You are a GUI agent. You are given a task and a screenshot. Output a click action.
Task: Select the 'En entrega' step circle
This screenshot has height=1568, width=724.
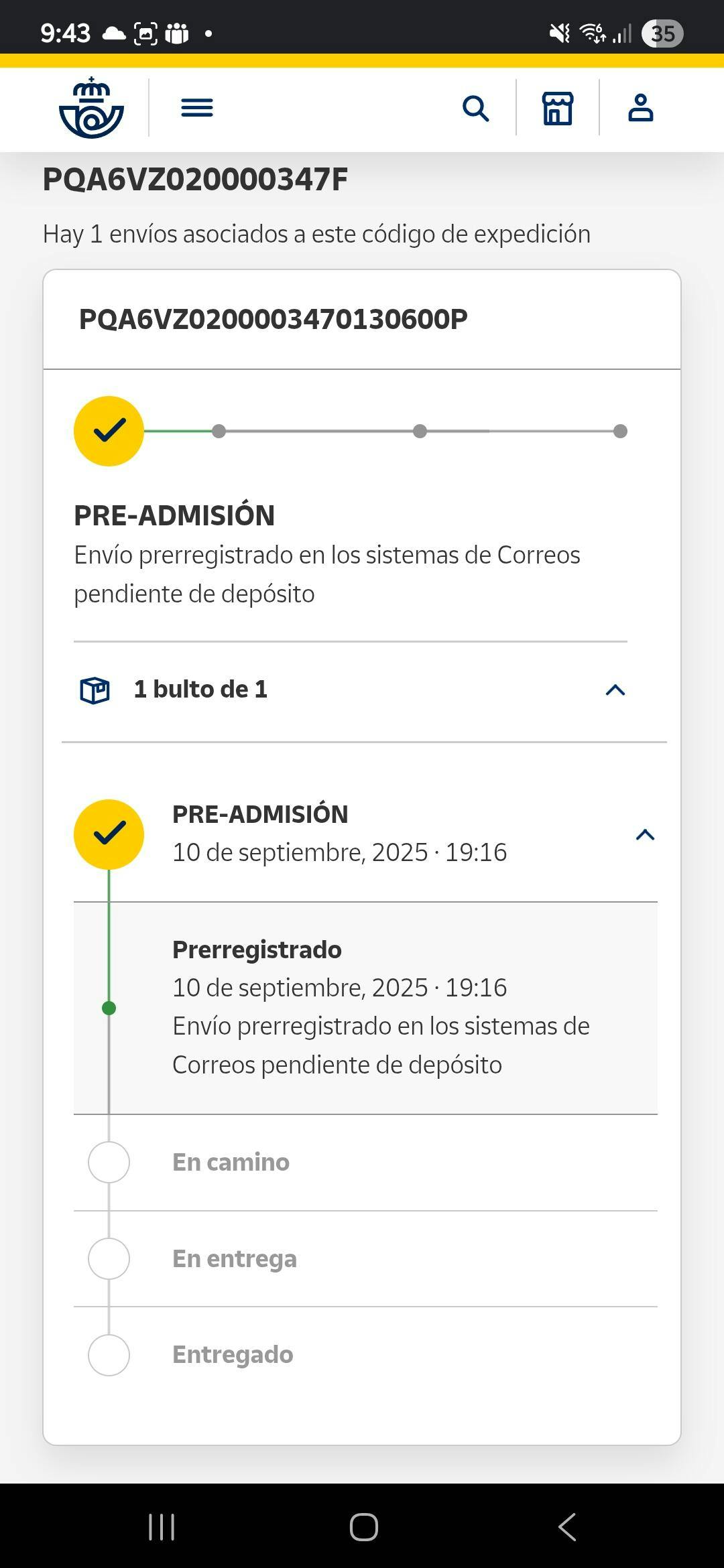coord(109,1258)
